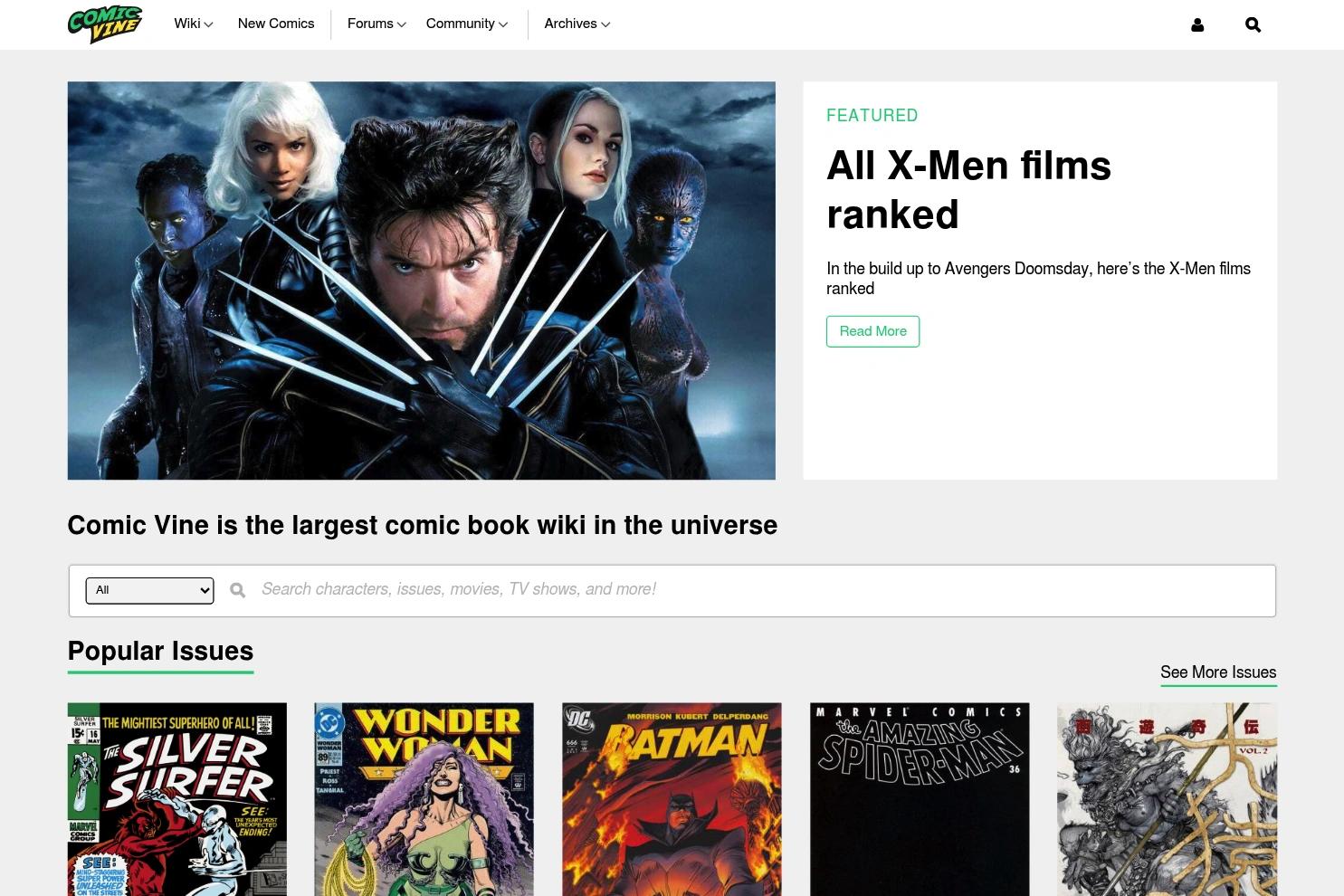Click the search characters and issues field
The height and width of the screenshot is (896, 1344).
[x=763, y=590]
